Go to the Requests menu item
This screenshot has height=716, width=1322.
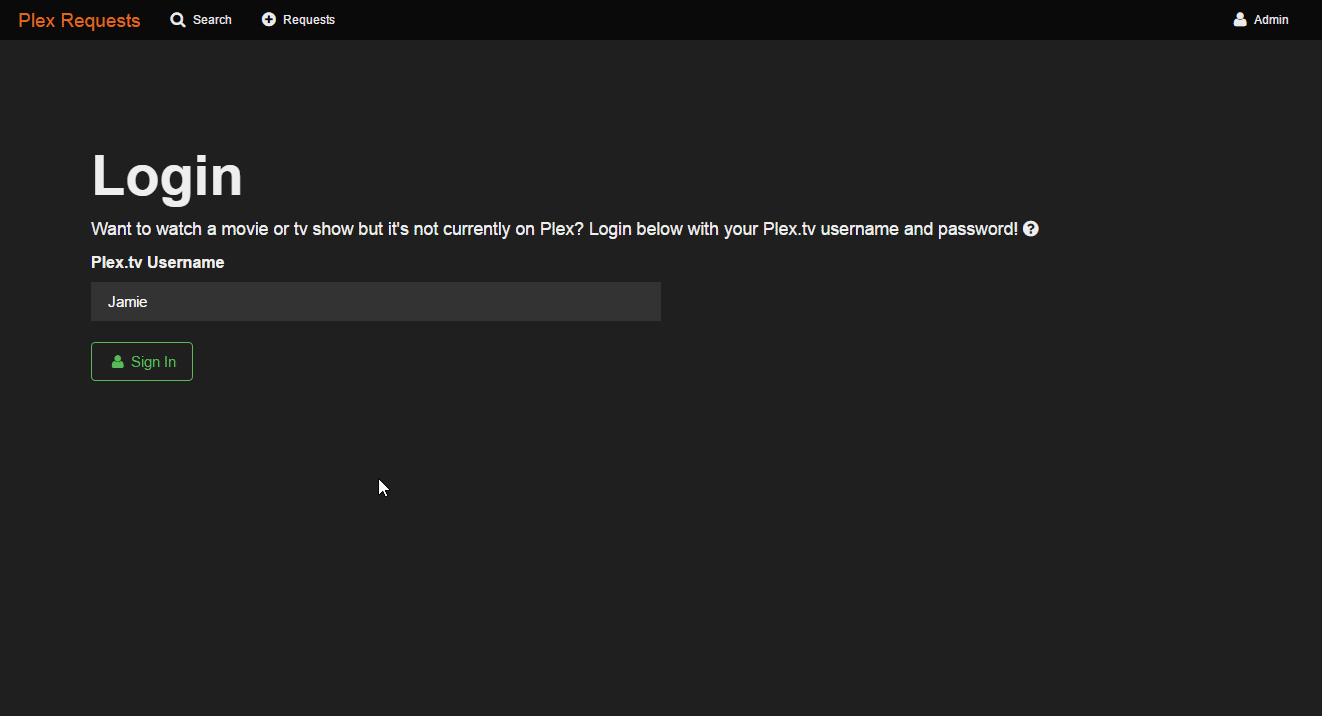pyautogui.click(x=309, y=20)
